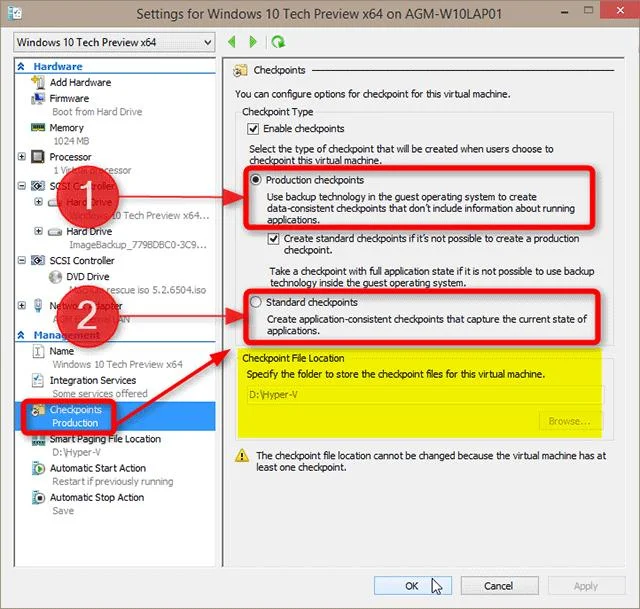The width and height of the screenshot is (640, 609).
Task: Click 'Some services offered' text
Action: pyautogui.click(x=100, y=394)
